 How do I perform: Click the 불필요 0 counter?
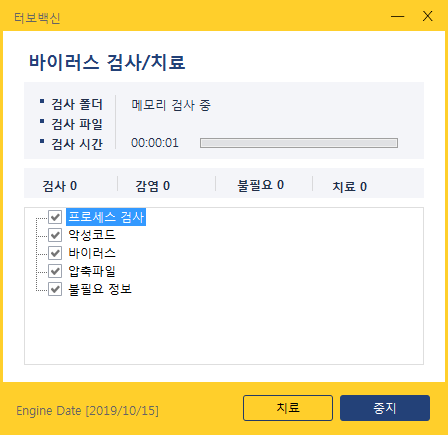coord(261,185)
